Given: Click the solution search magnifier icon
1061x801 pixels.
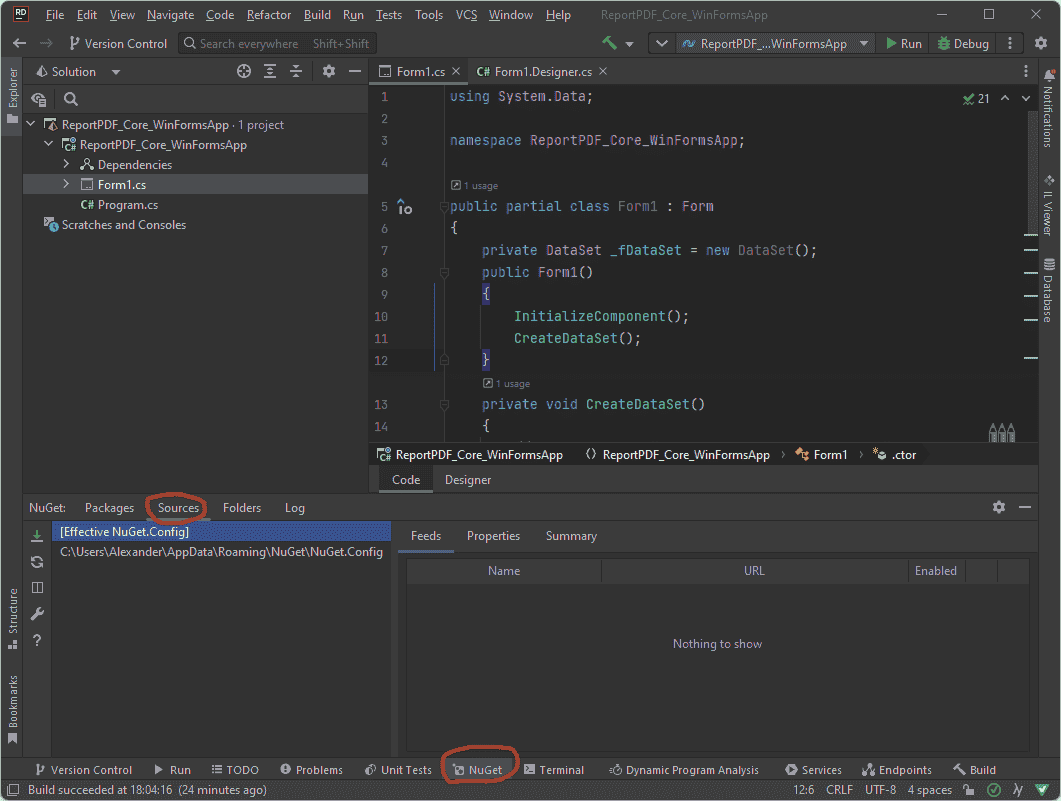Looking at the screenshot, I should (x=70, y=99).
